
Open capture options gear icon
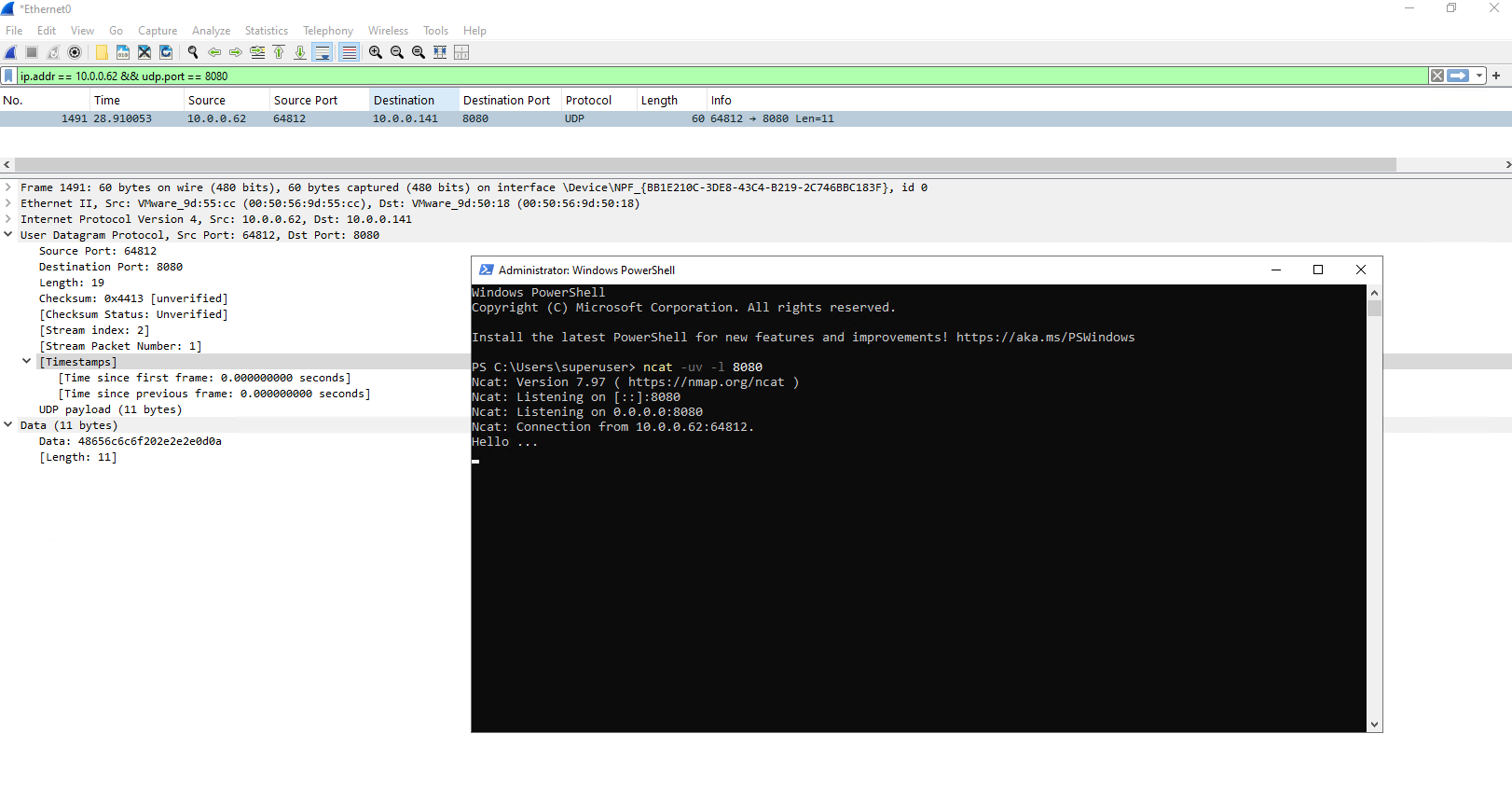point(75,52)
